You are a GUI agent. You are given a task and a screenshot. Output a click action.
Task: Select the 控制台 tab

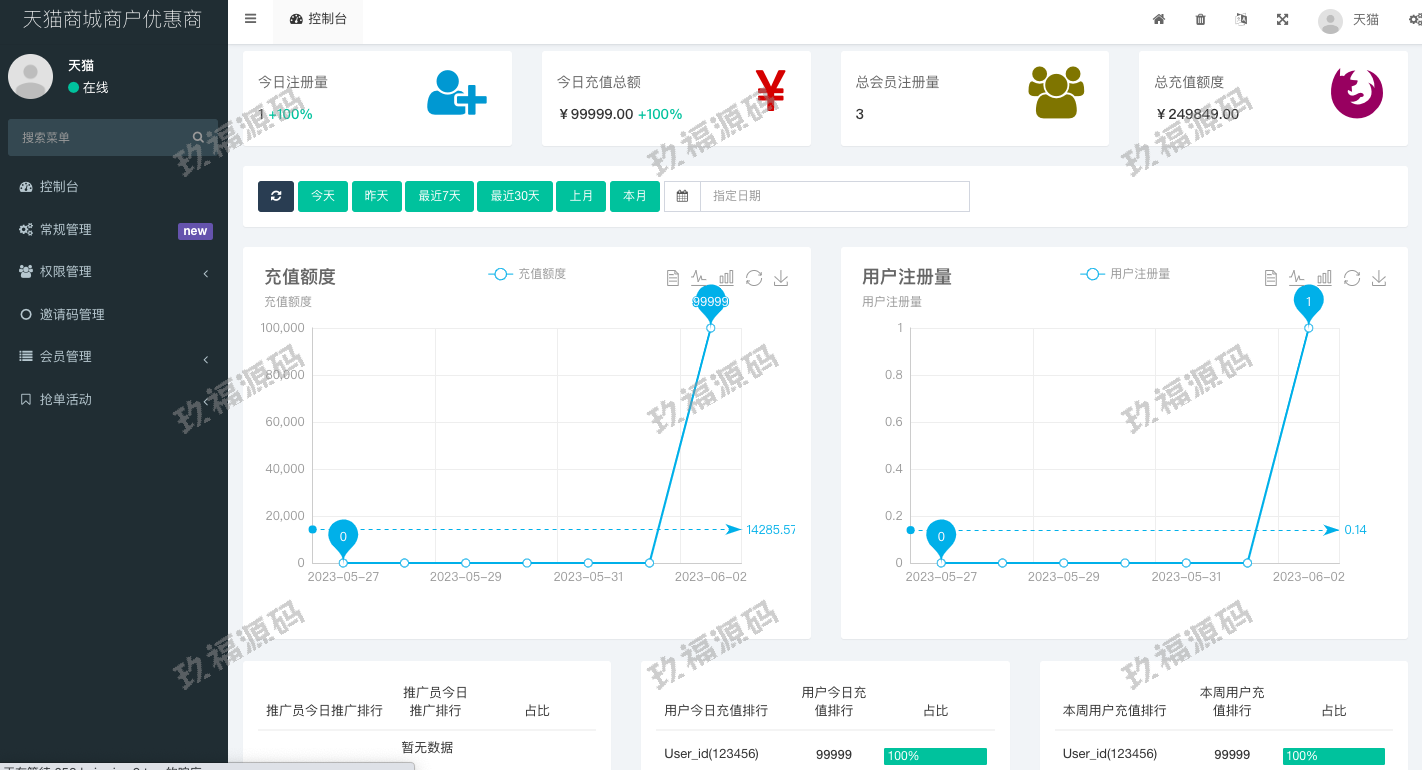(318, 19)
